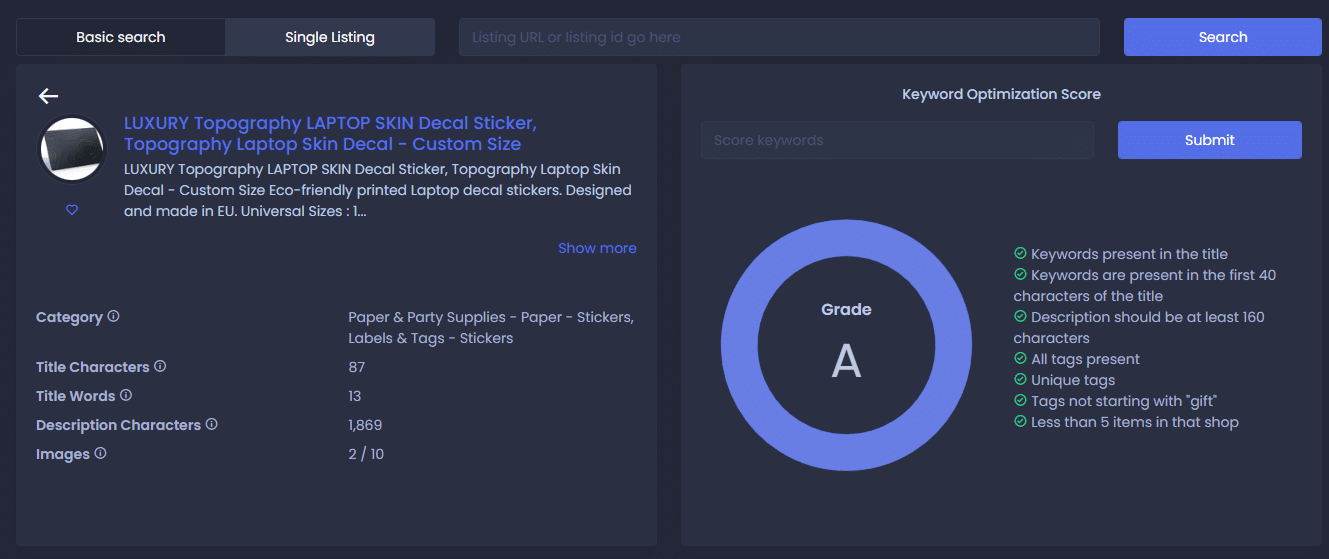Click the listing product thumbnail

click(72, 150)
